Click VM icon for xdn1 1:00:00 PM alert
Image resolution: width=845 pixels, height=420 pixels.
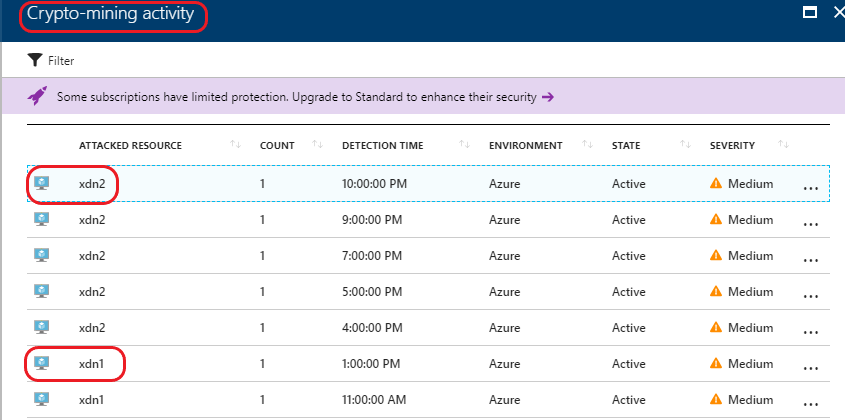pyautogui.click(x=41, y=363)
